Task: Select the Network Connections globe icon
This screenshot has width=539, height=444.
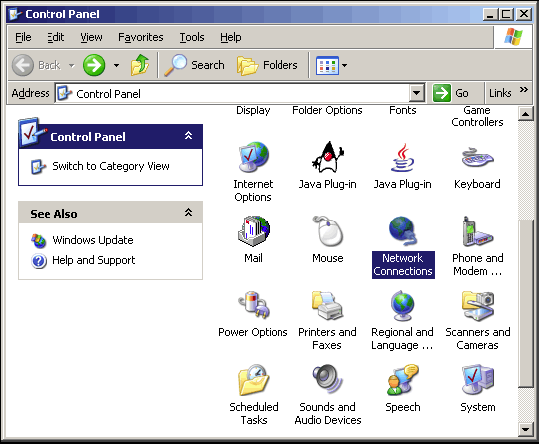Action: coord(403,231)
